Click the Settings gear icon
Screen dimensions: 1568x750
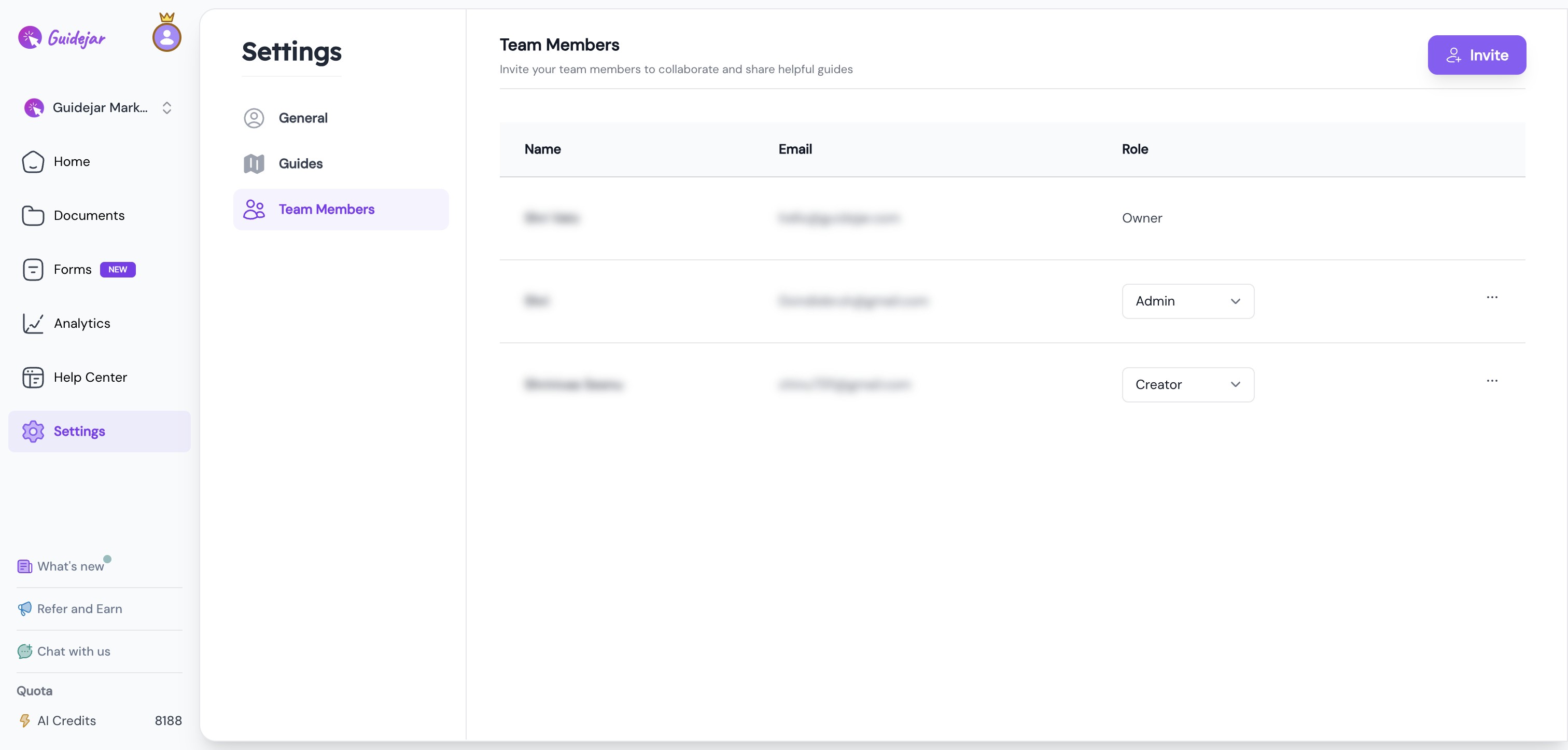click(x=33, y=432)
